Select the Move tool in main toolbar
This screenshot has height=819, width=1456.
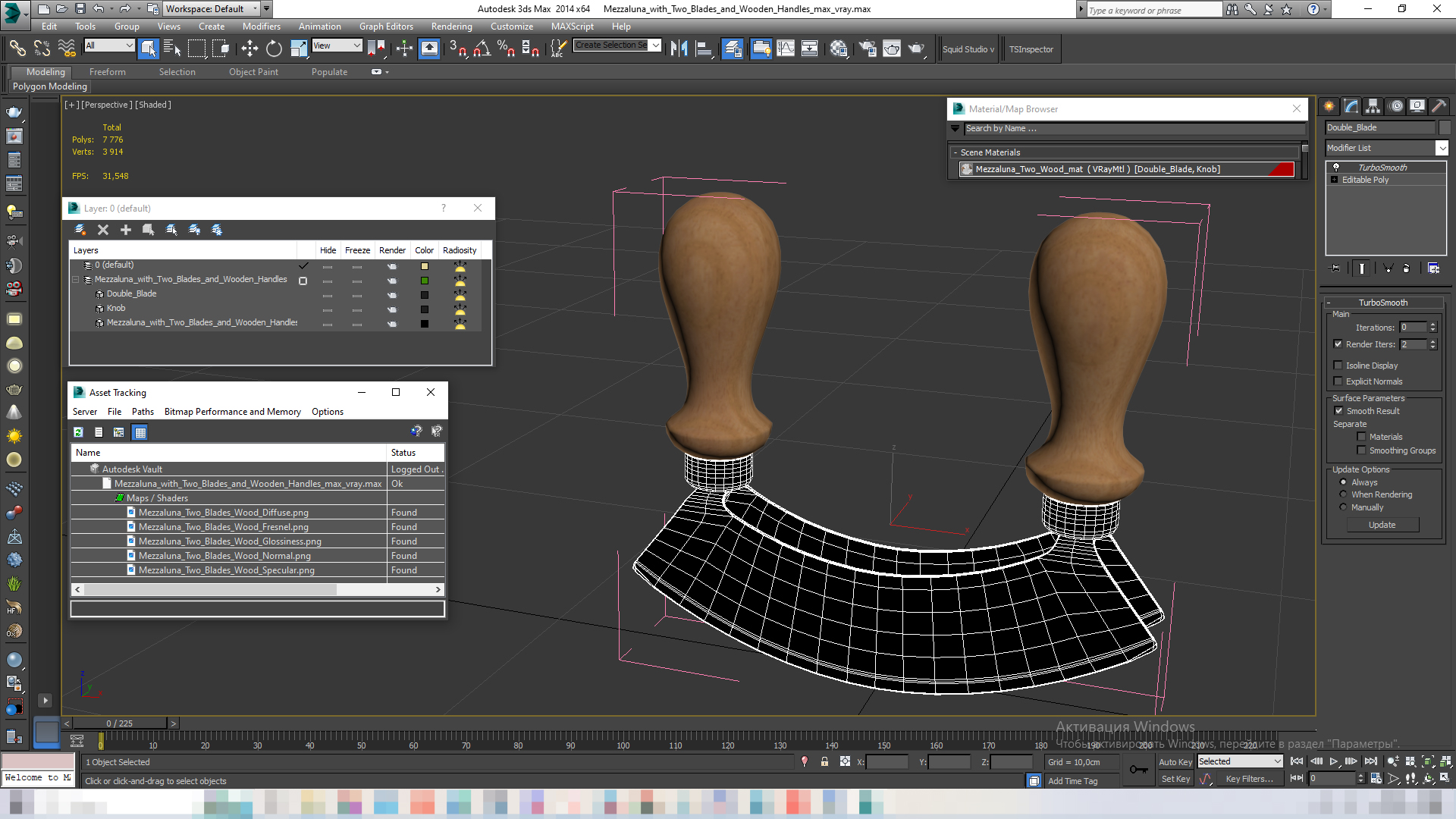[x=249, y=49]
